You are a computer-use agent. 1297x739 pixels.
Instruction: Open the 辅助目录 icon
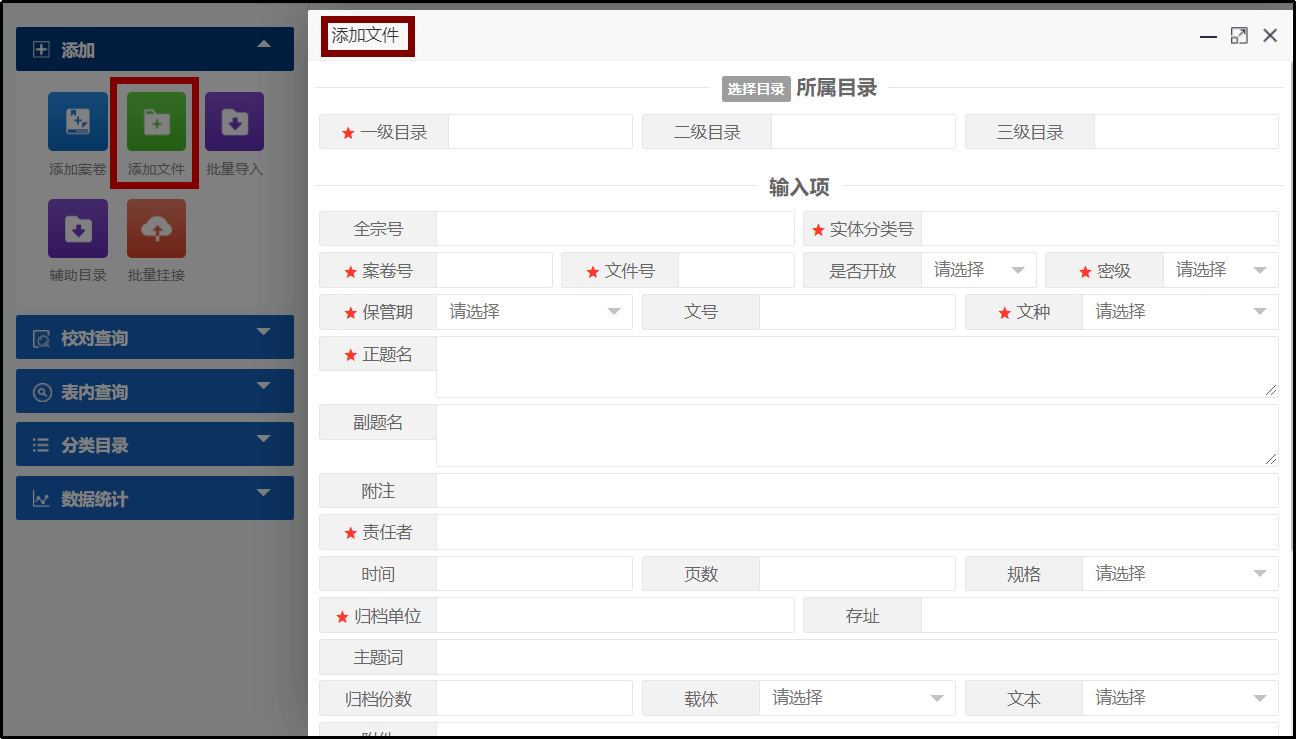click(x=78, y=228)
